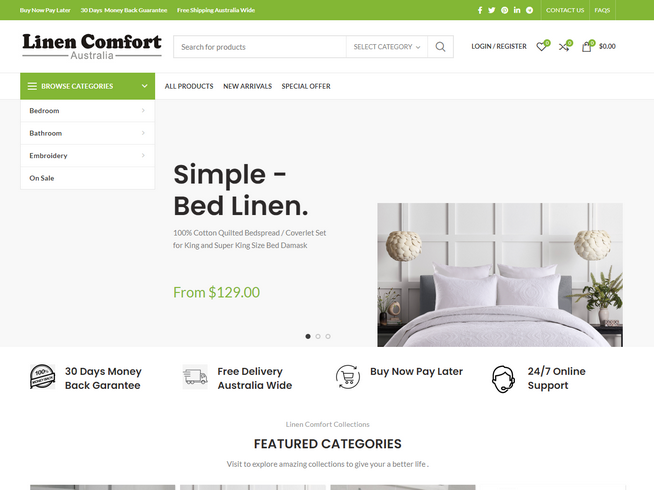Open the Facebook social link
The image size is (654, 490).
coord(480,10)
